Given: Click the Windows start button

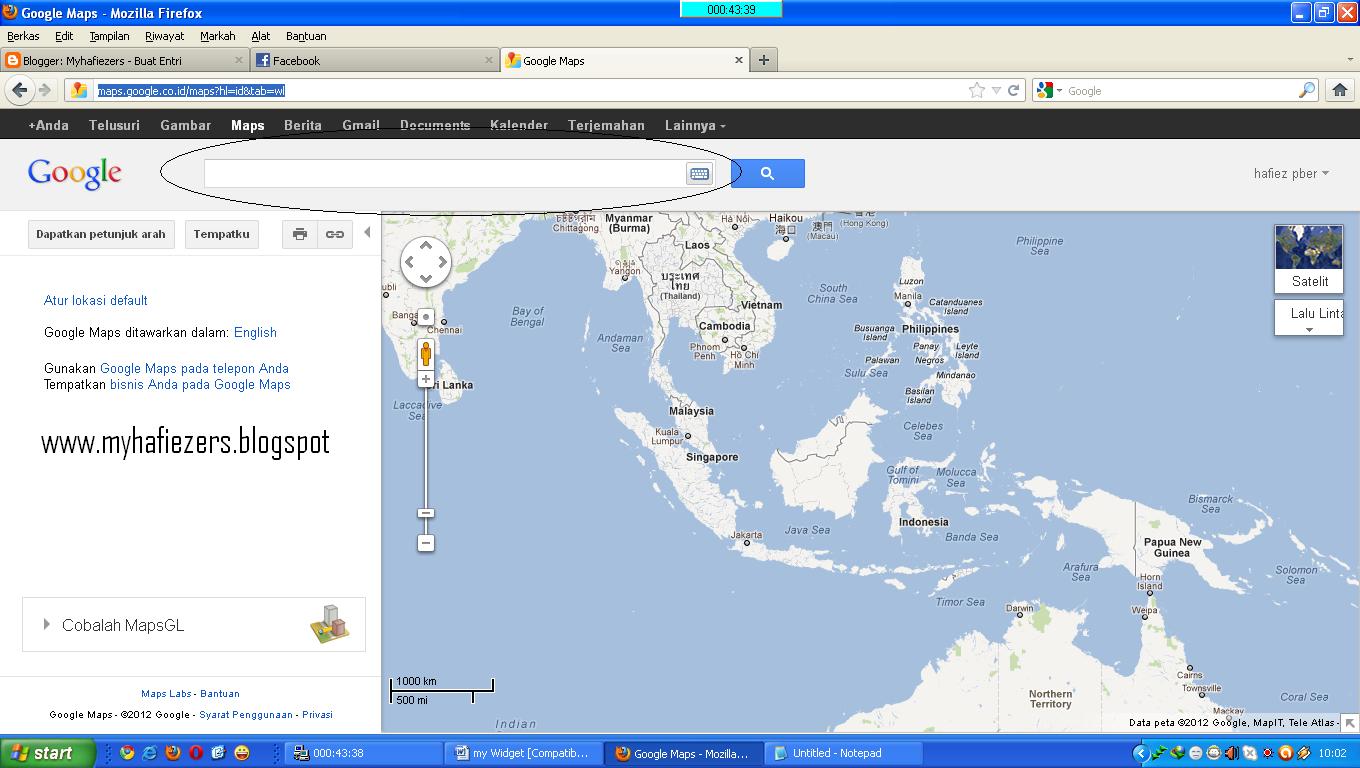Looking at the screenshot, I should tap(48, 753).
